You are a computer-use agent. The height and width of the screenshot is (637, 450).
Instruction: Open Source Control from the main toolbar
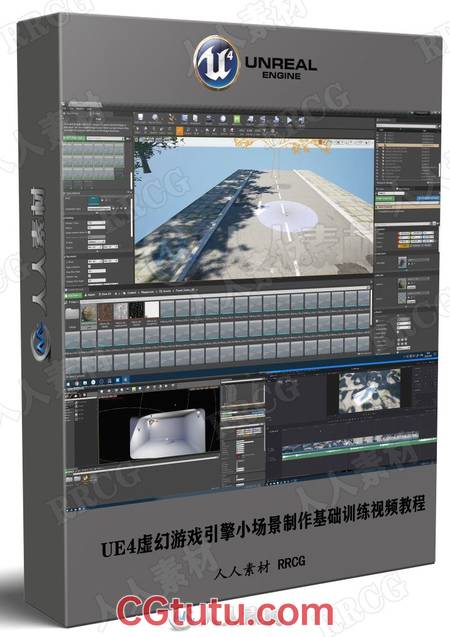click(x=155, y=118)
